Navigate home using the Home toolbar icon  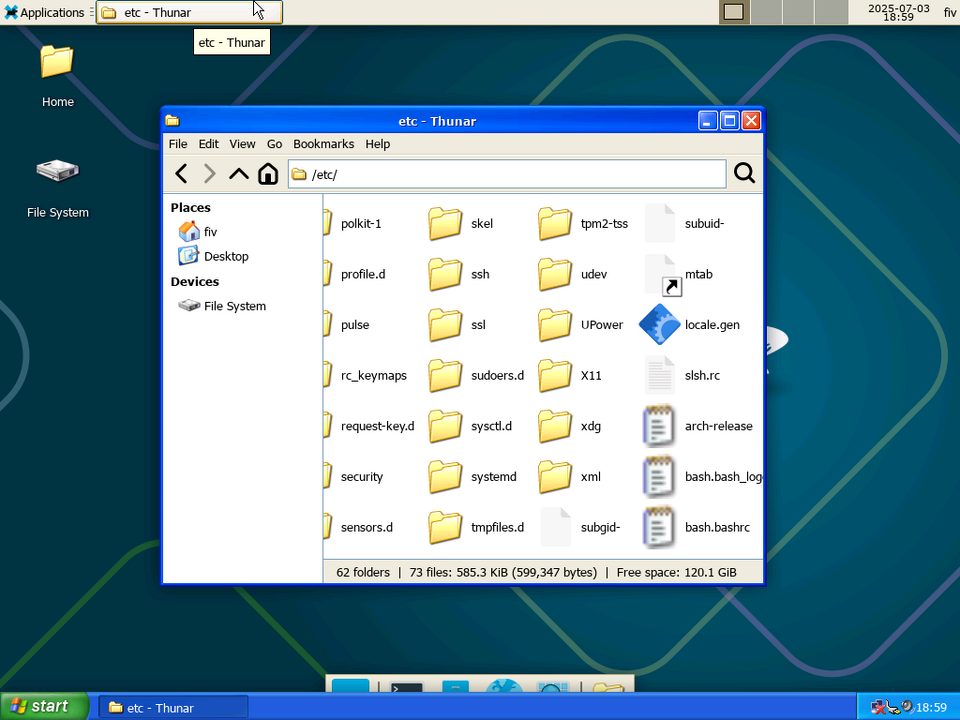[267, 173]
